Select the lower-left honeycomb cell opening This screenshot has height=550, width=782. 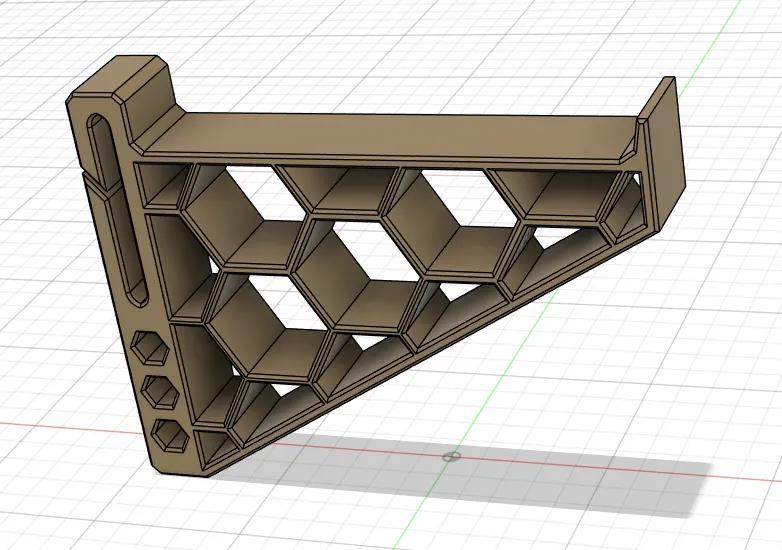click(267, 324)
